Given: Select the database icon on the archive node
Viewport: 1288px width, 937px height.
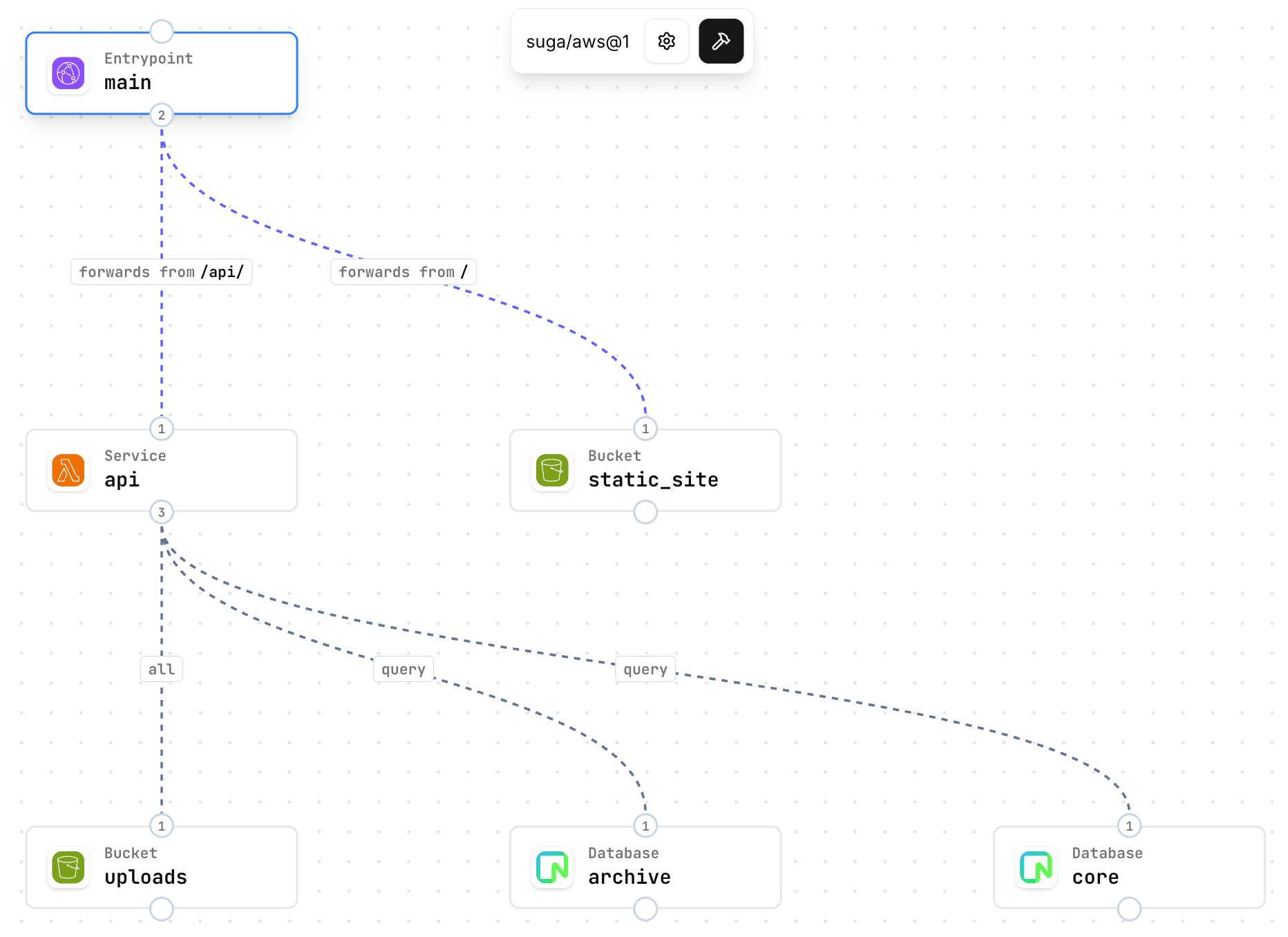Looking at the screenshot, I should tap(551, 868).
